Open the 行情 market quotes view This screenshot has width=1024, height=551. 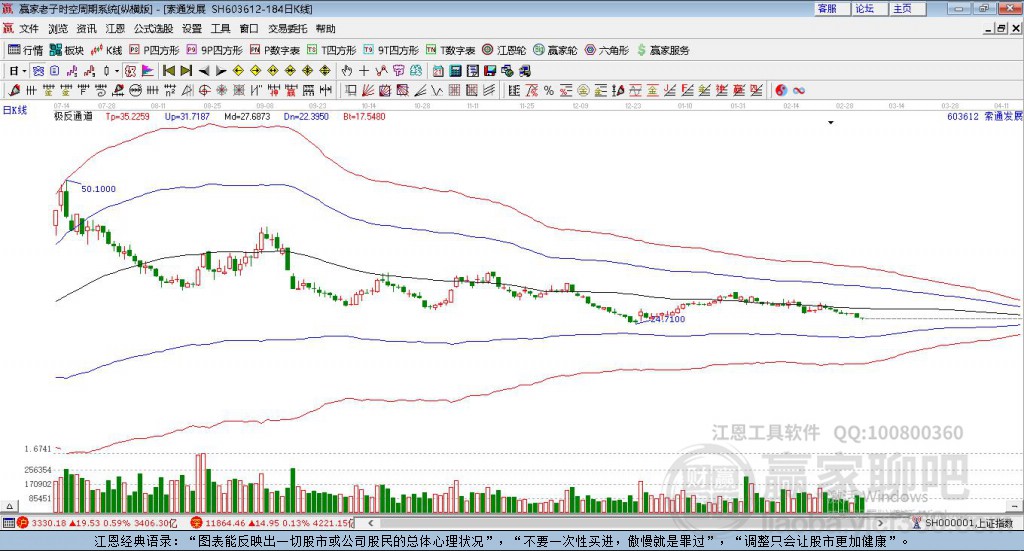click(x=25, y=50)
